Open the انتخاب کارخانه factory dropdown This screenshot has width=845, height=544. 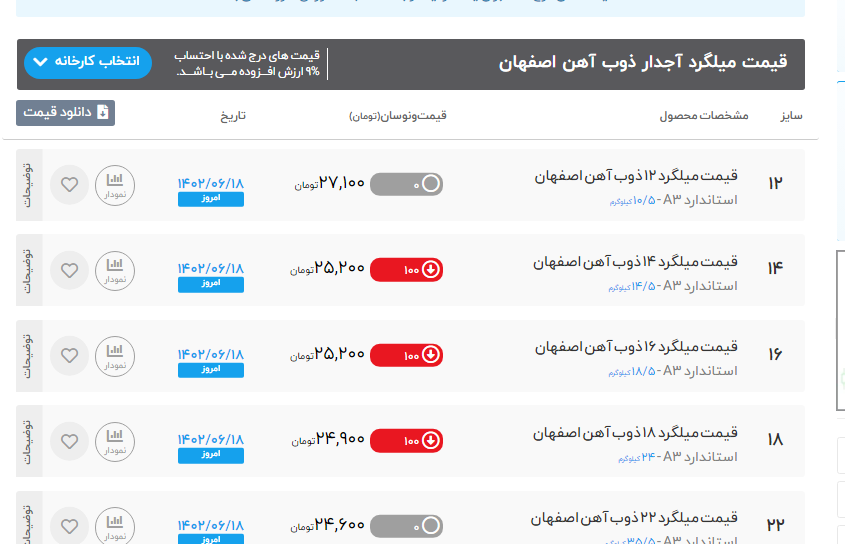click(85, 62)
